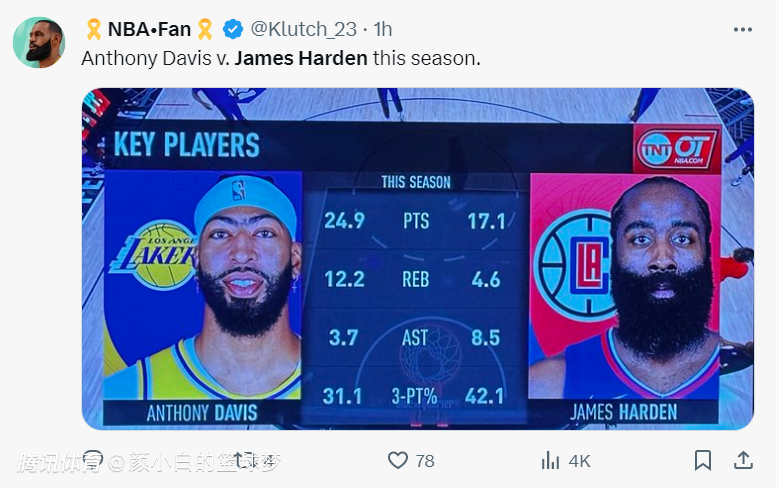Click the Lakers logo in the image

point(152,255)
